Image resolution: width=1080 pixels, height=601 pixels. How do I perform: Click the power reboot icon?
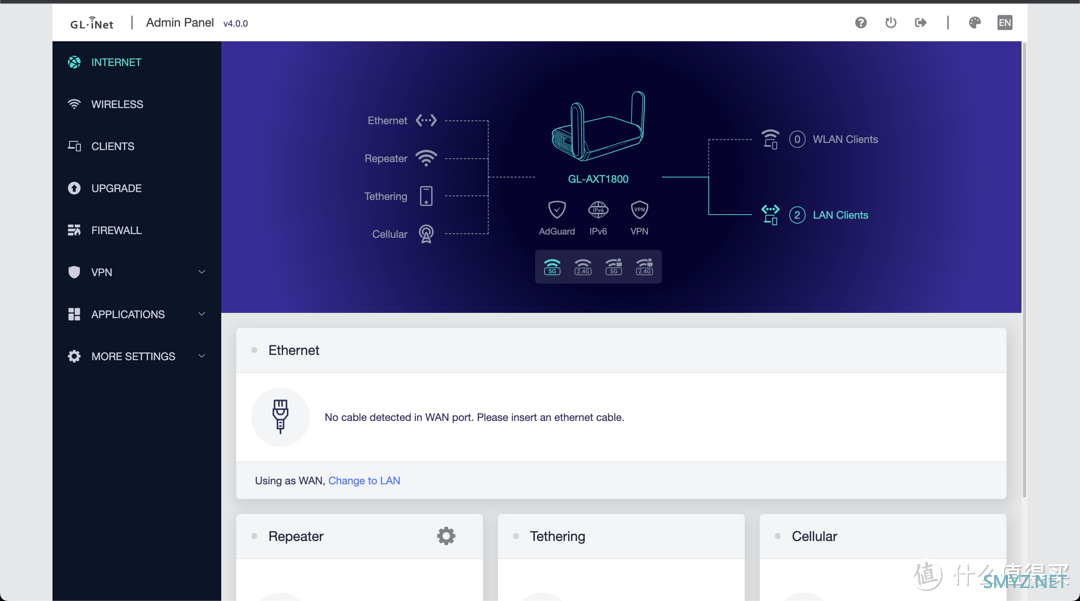point(891,23)
